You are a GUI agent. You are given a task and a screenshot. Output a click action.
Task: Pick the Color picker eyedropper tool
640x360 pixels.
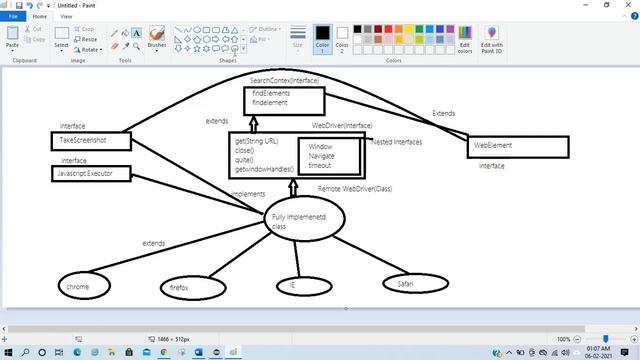coord(125,46)
